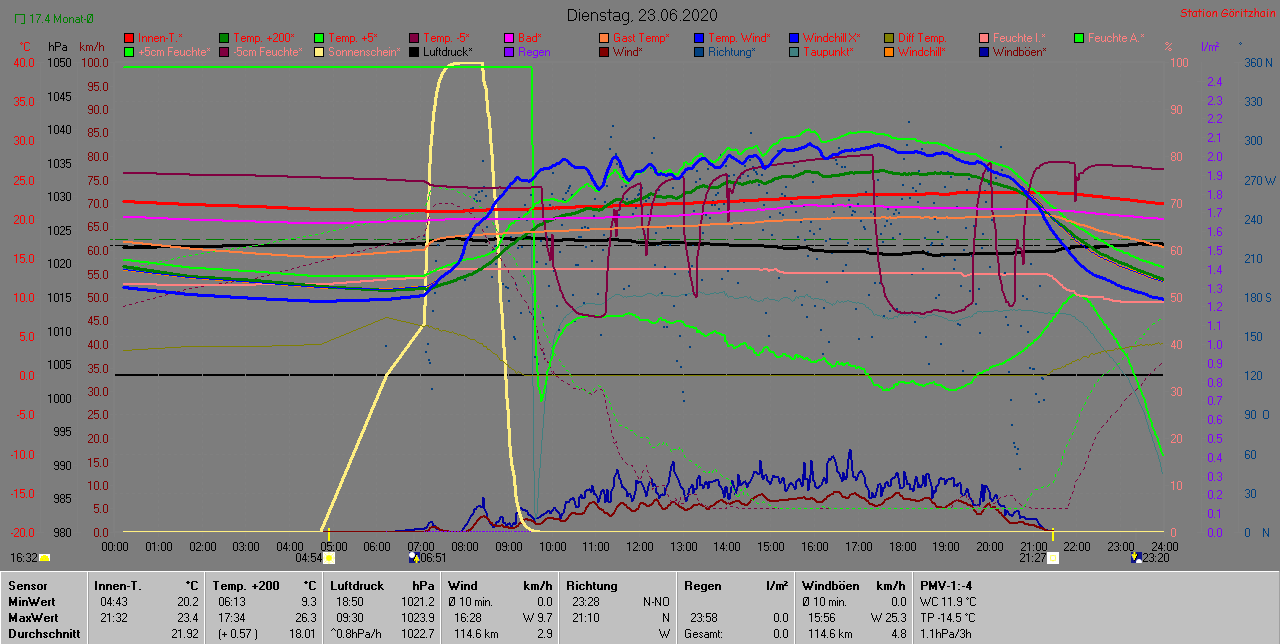This screenshot has width=1280, height=644.
Task: Click the 18:00 mark on time axis
Action: point(902,547)
